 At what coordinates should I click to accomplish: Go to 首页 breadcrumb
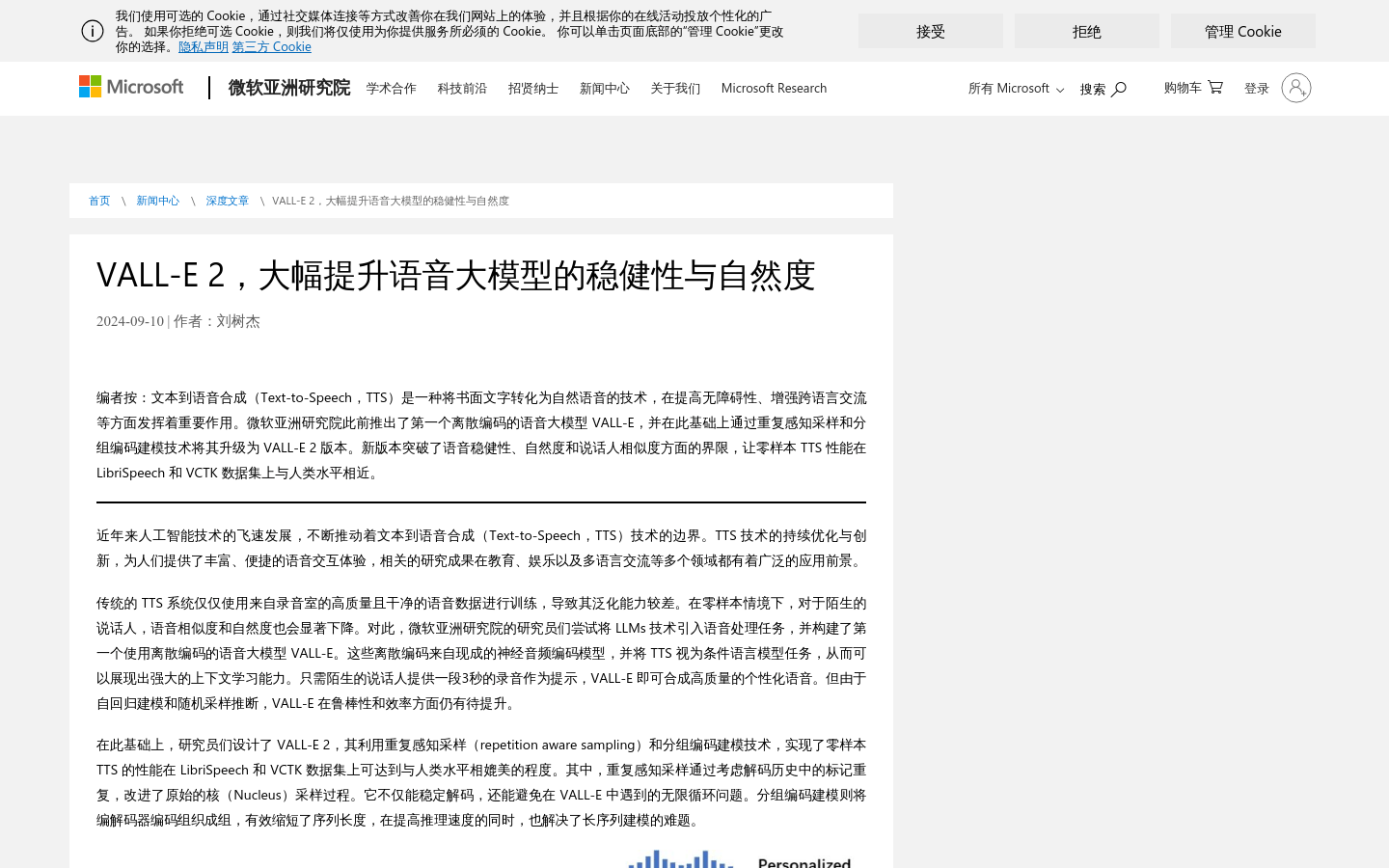pyautogui.click(x=99, y=201)
